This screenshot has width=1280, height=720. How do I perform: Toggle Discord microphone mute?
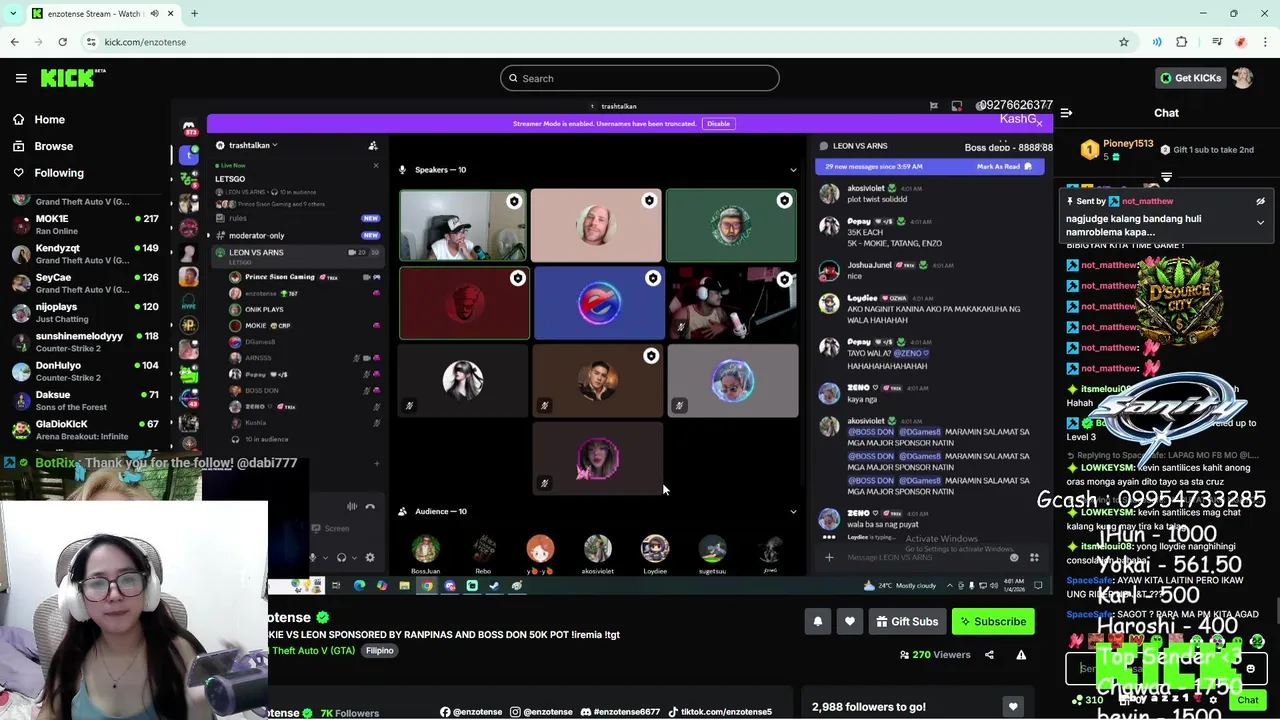313,558
